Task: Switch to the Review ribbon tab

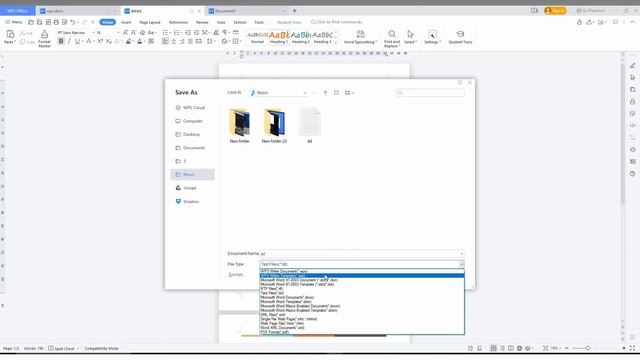Action: coord(202,22)
